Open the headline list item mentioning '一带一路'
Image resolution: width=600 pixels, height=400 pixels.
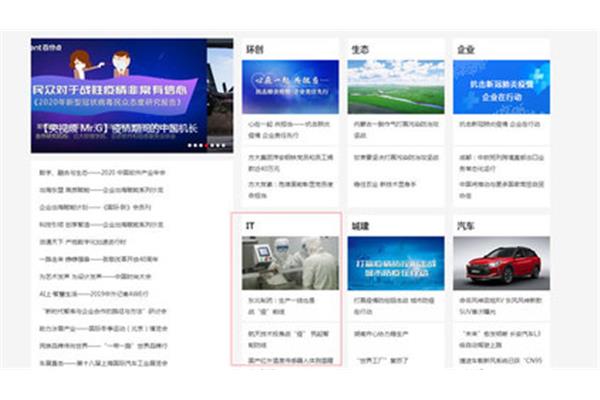(103, 346)
